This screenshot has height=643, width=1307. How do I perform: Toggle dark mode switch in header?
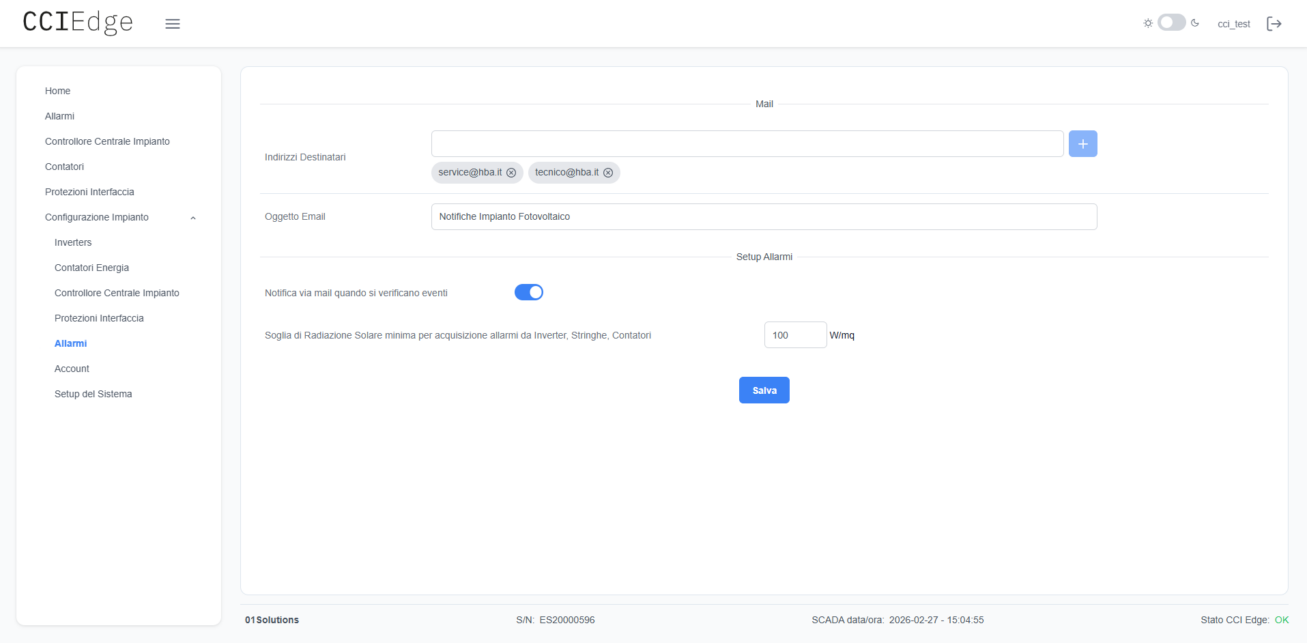click(1171, 23)
